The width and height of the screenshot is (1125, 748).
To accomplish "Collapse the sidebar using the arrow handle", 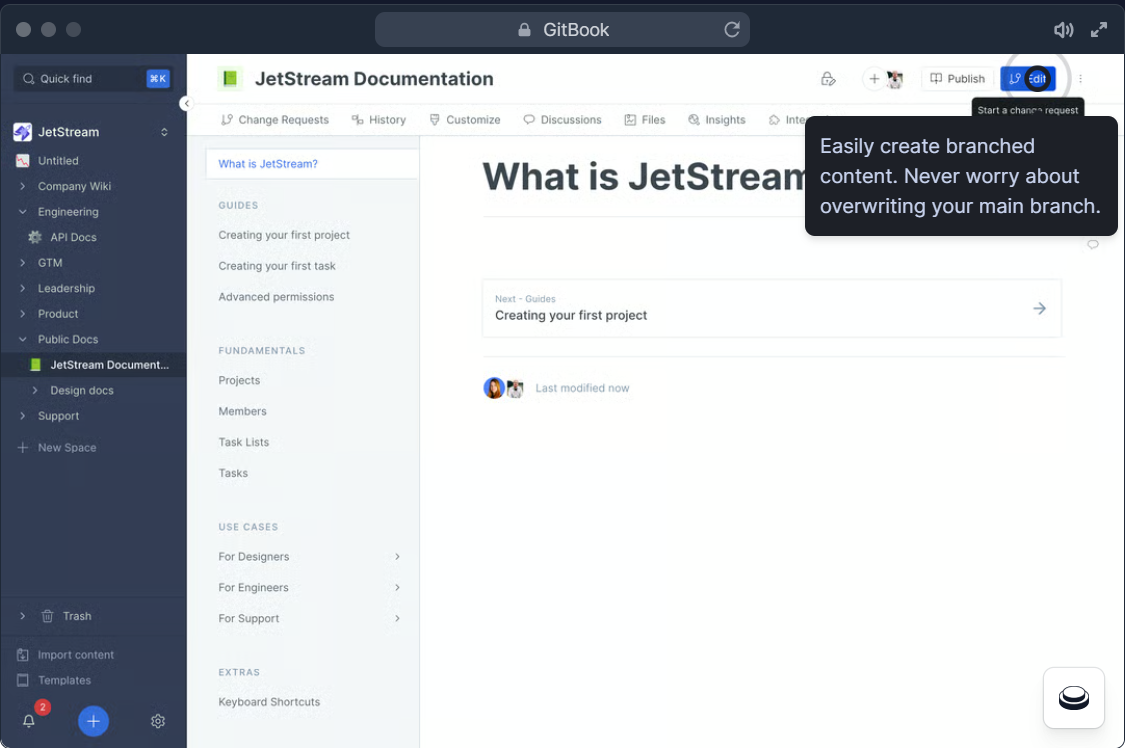I will pos(186,104).
